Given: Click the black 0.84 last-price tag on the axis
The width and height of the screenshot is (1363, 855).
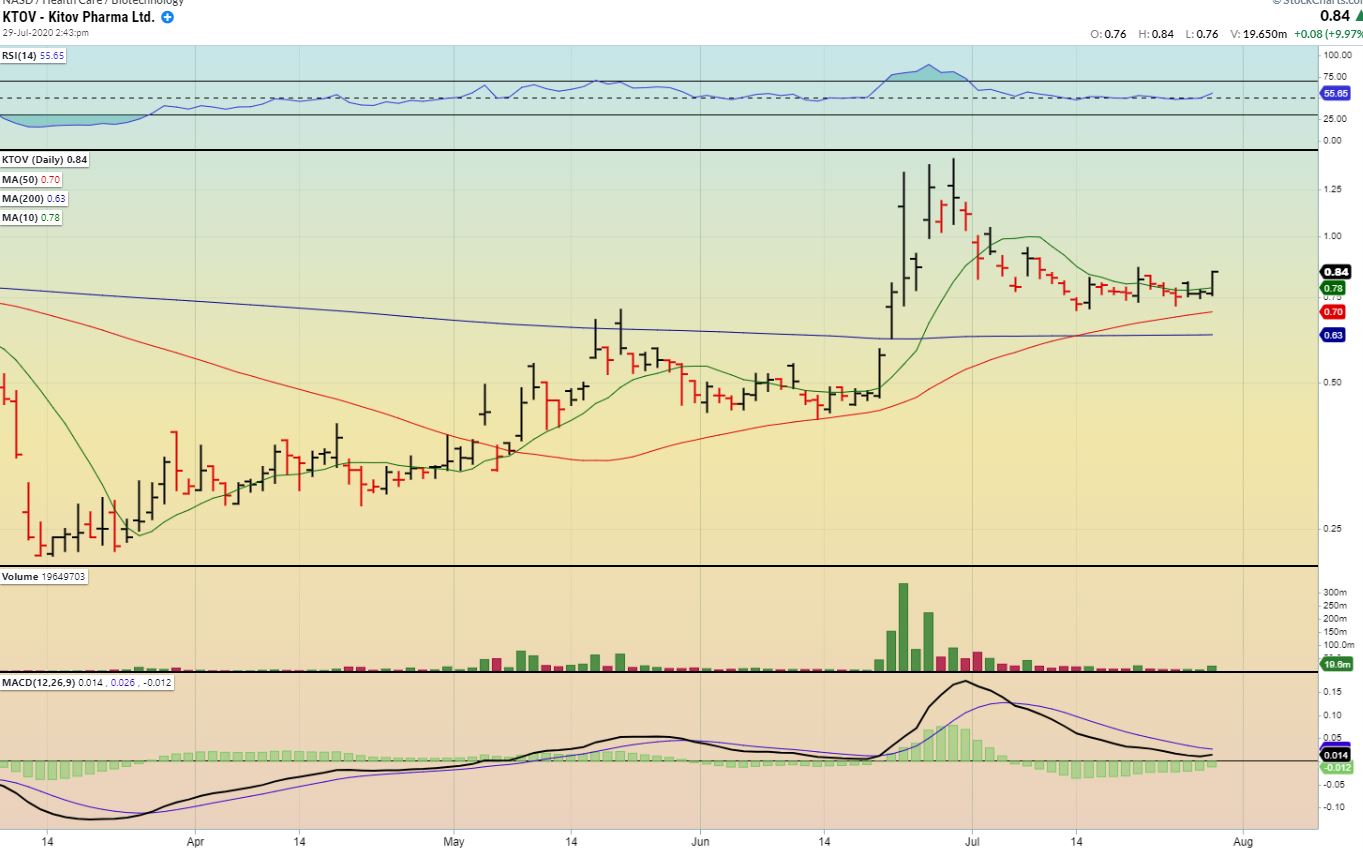Looking at the screenshot, I should pos(1336,271).
